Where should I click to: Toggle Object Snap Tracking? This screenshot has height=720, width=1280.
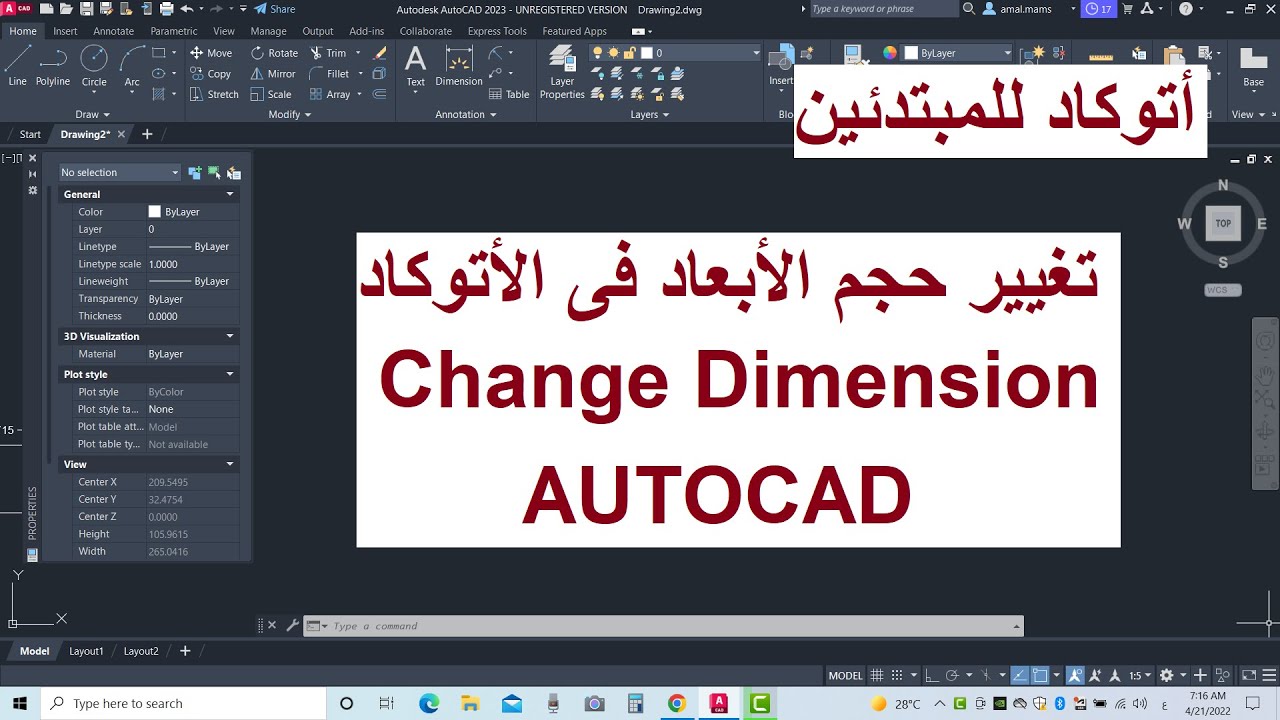[x=1019, y=676]
